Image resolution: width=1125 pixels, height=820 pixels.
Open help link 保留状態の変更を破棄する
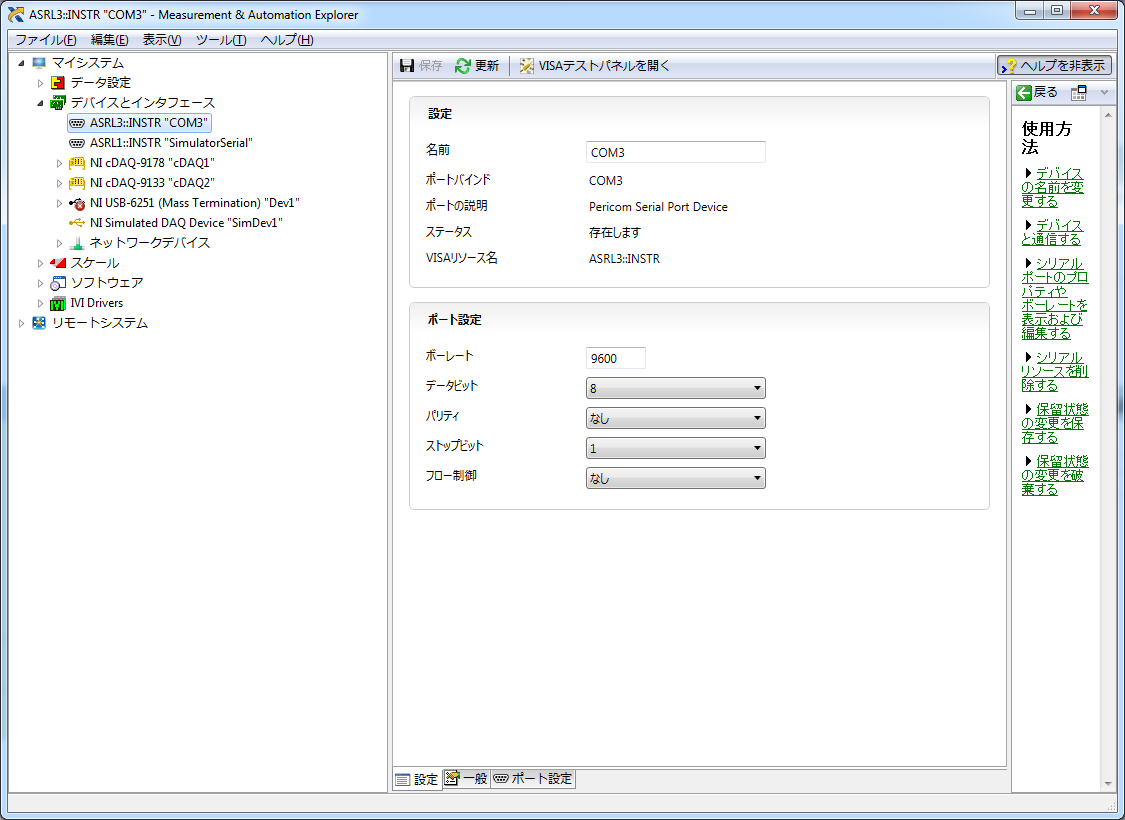pos(1055,475)
